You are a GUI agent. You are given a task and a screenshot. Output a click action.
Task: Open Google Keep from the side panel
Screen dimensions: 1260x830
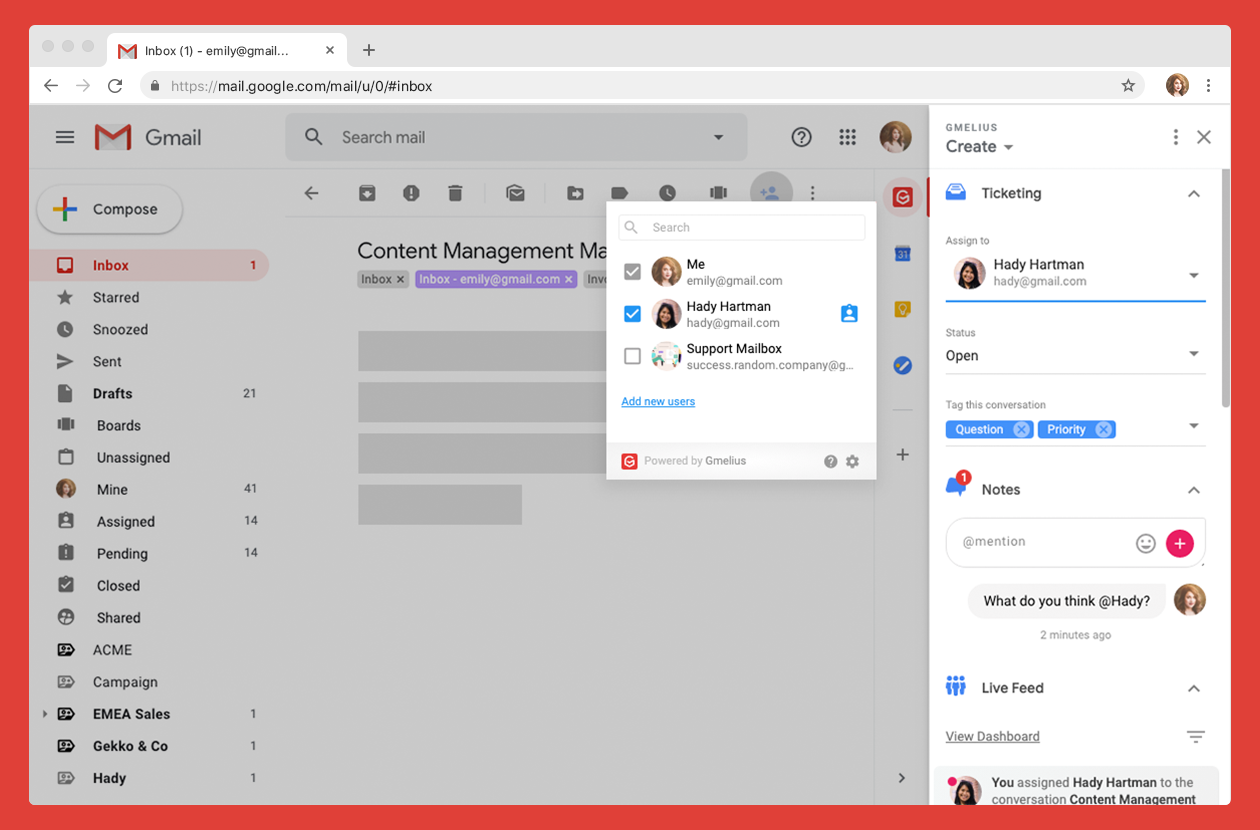pyautogui.click(x=902, y=310)
